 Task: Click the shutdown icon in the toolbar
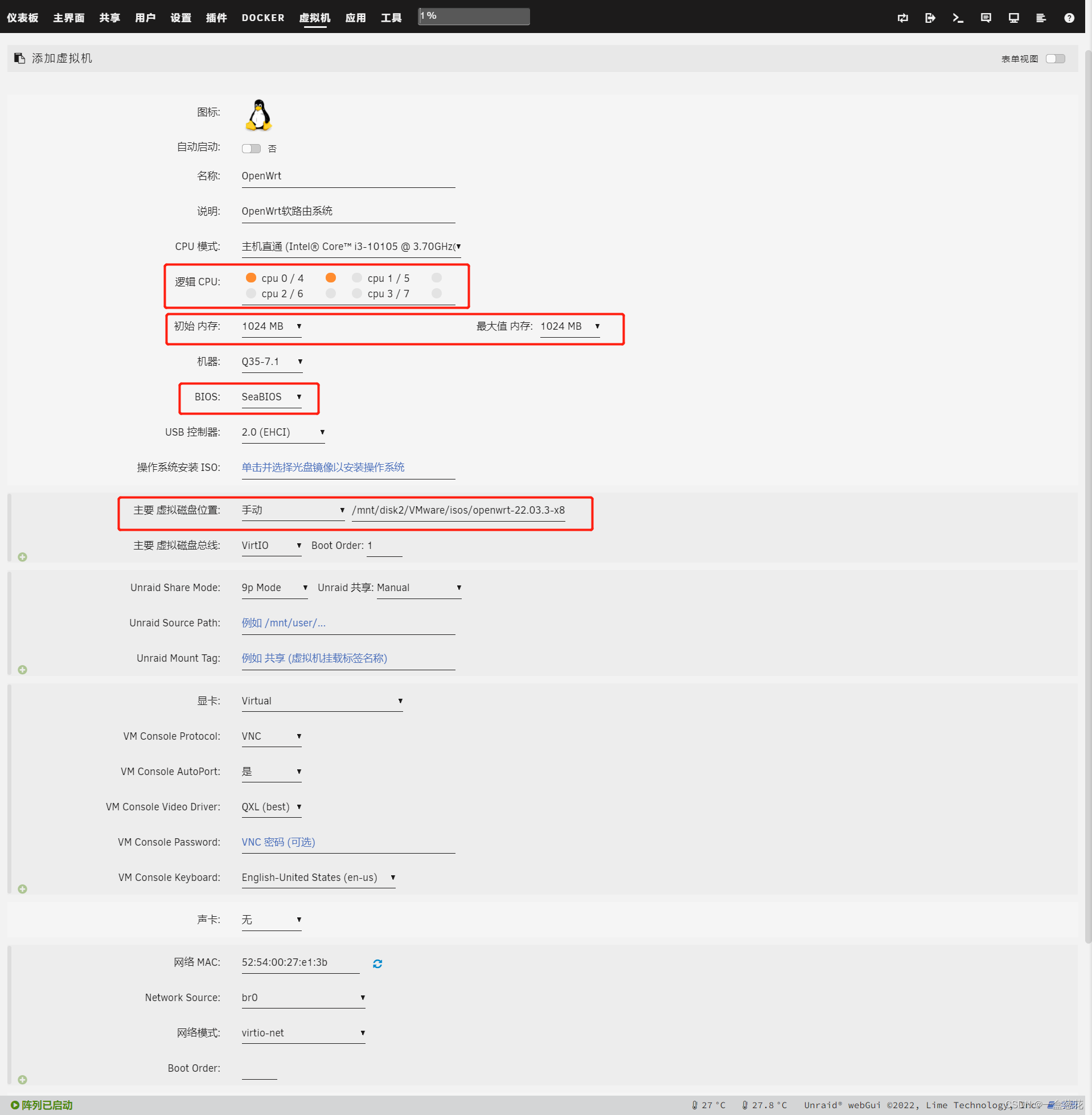click(x=930, y=18)
